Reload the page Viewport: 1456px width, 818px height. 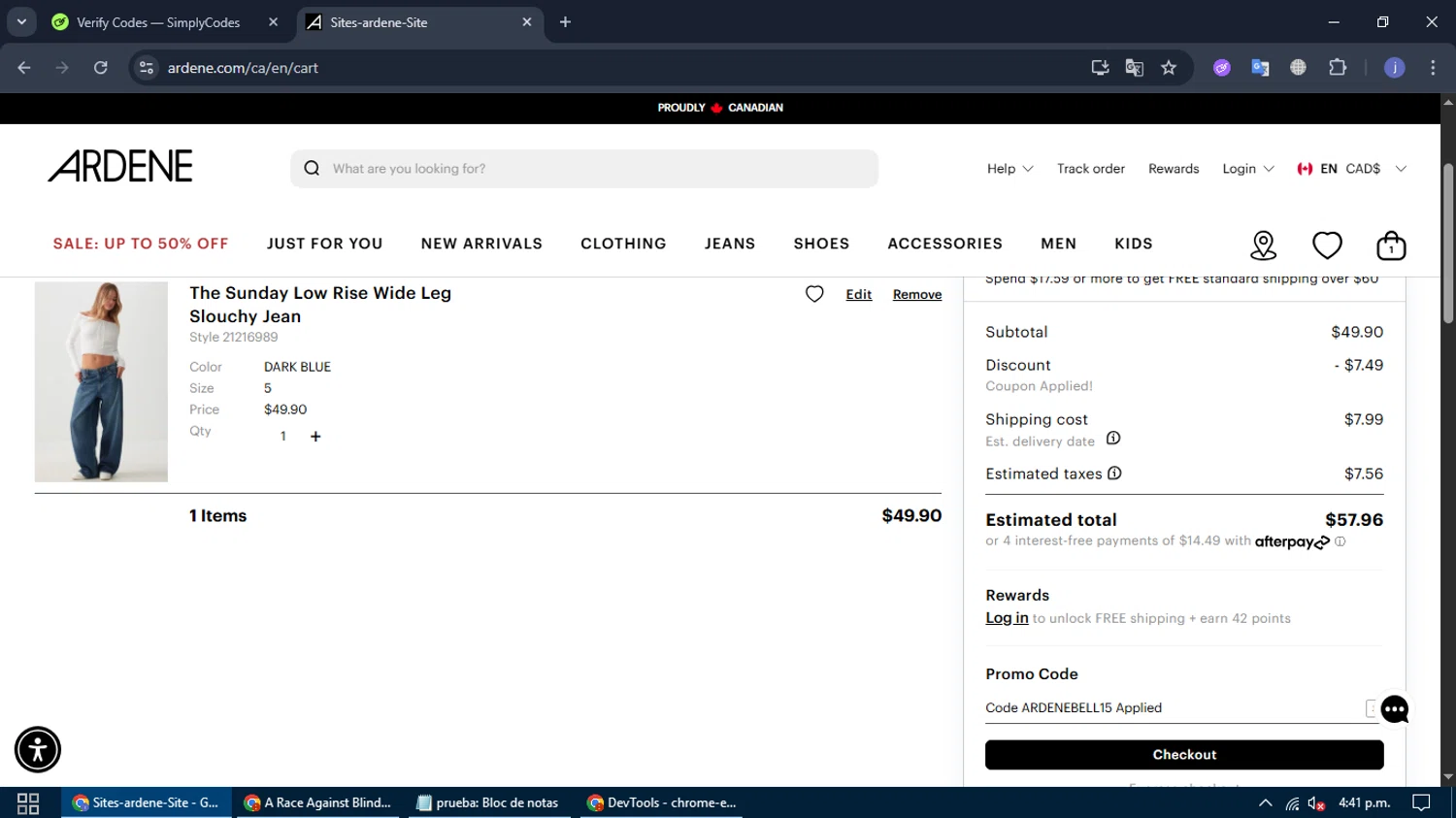(x=101, y=68)
